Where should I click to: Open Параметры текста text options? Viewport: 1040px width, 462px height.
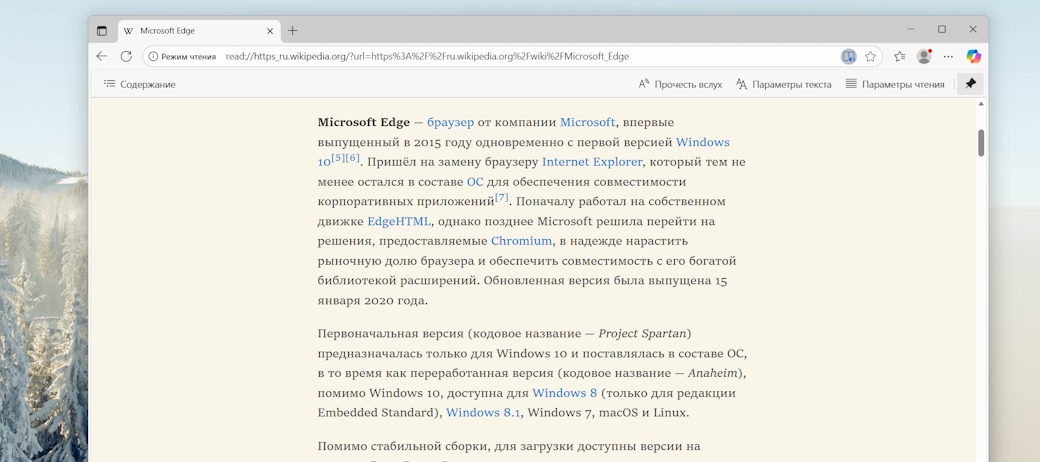point(783,84)
